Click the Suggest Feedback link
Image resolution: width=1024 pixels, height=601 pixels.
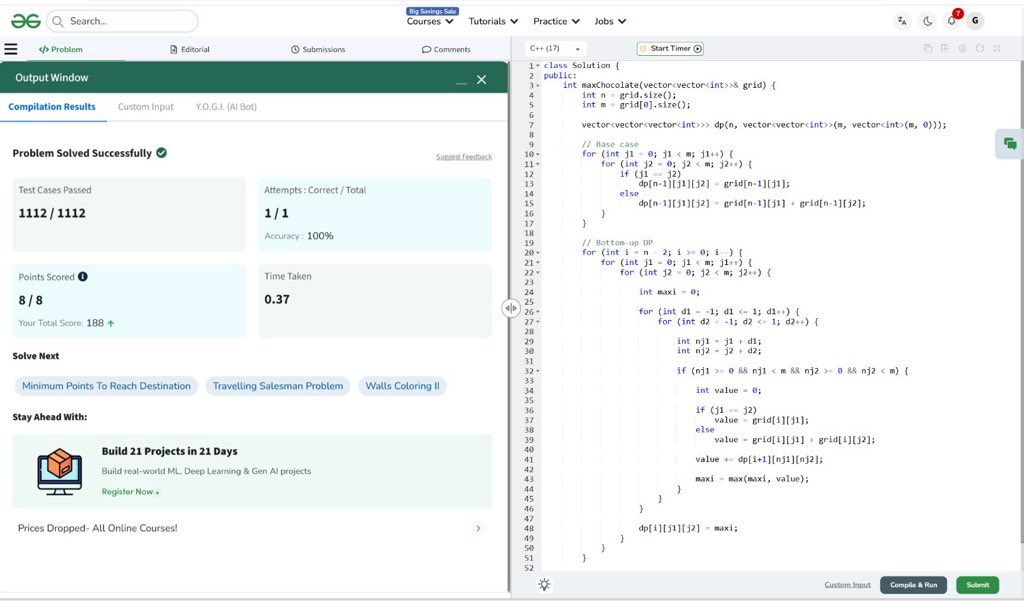463,157
